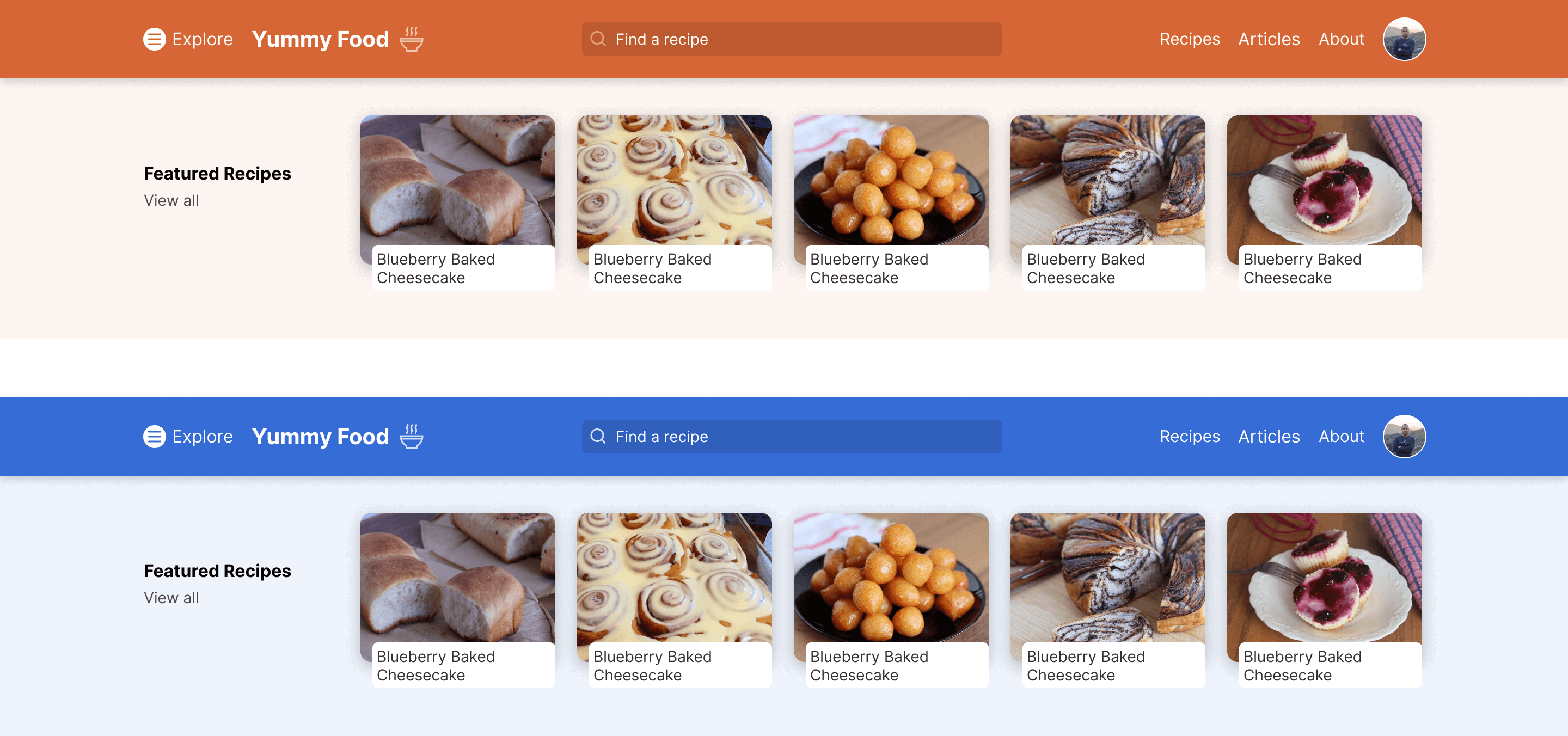Click the hamburger Explore icon in blue header
This screenshot has width=1568, height=736.
click(154, 437)
